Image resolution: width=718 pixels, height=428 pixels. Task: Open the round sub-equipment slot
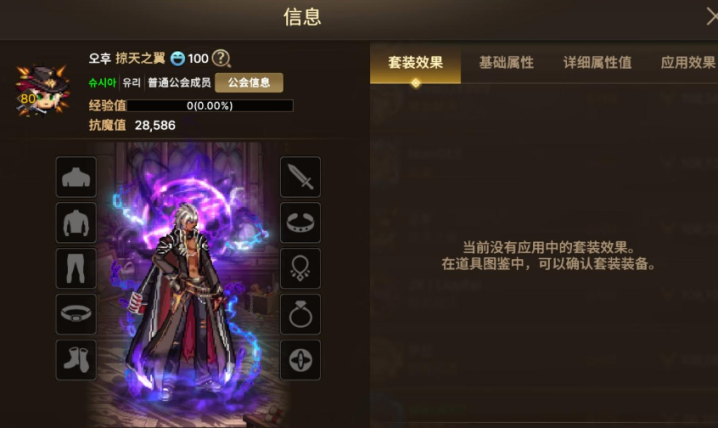(x=300, y=360)
